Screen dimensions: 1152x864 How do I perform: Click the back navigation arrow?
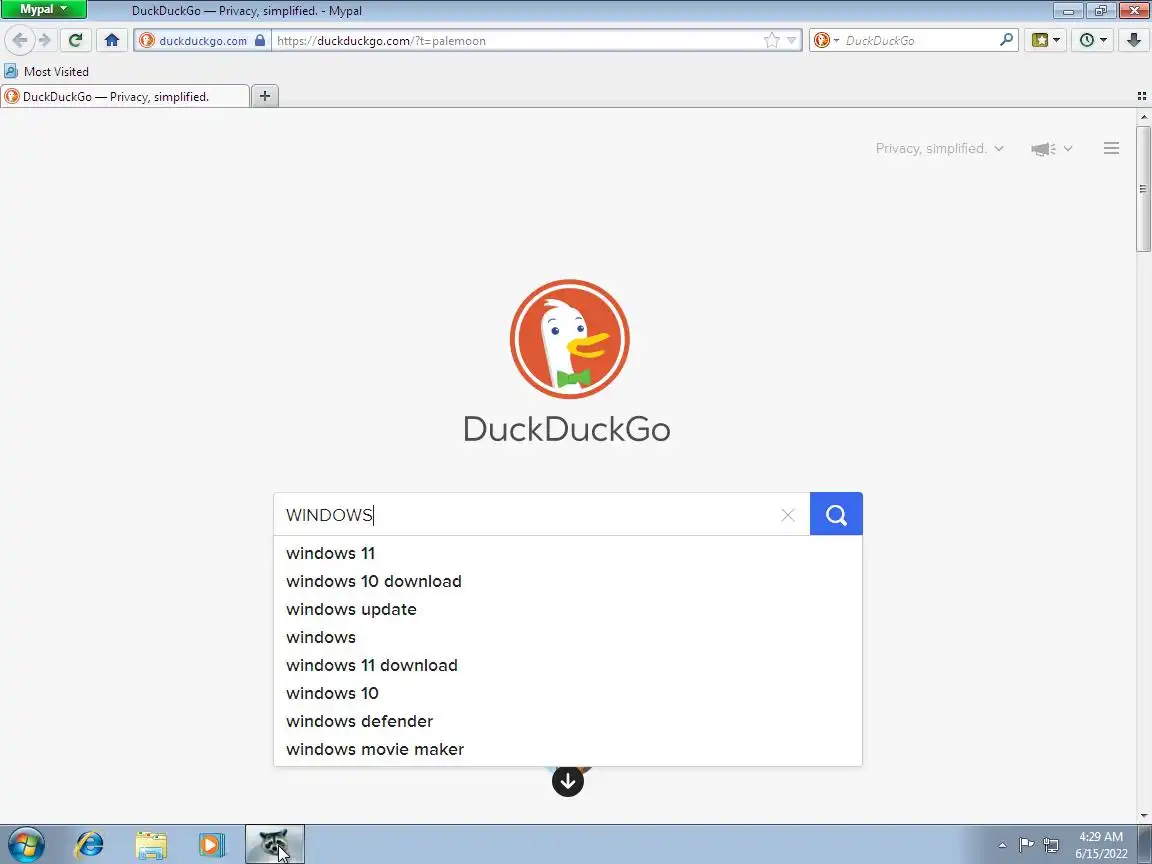coord(20,40)
